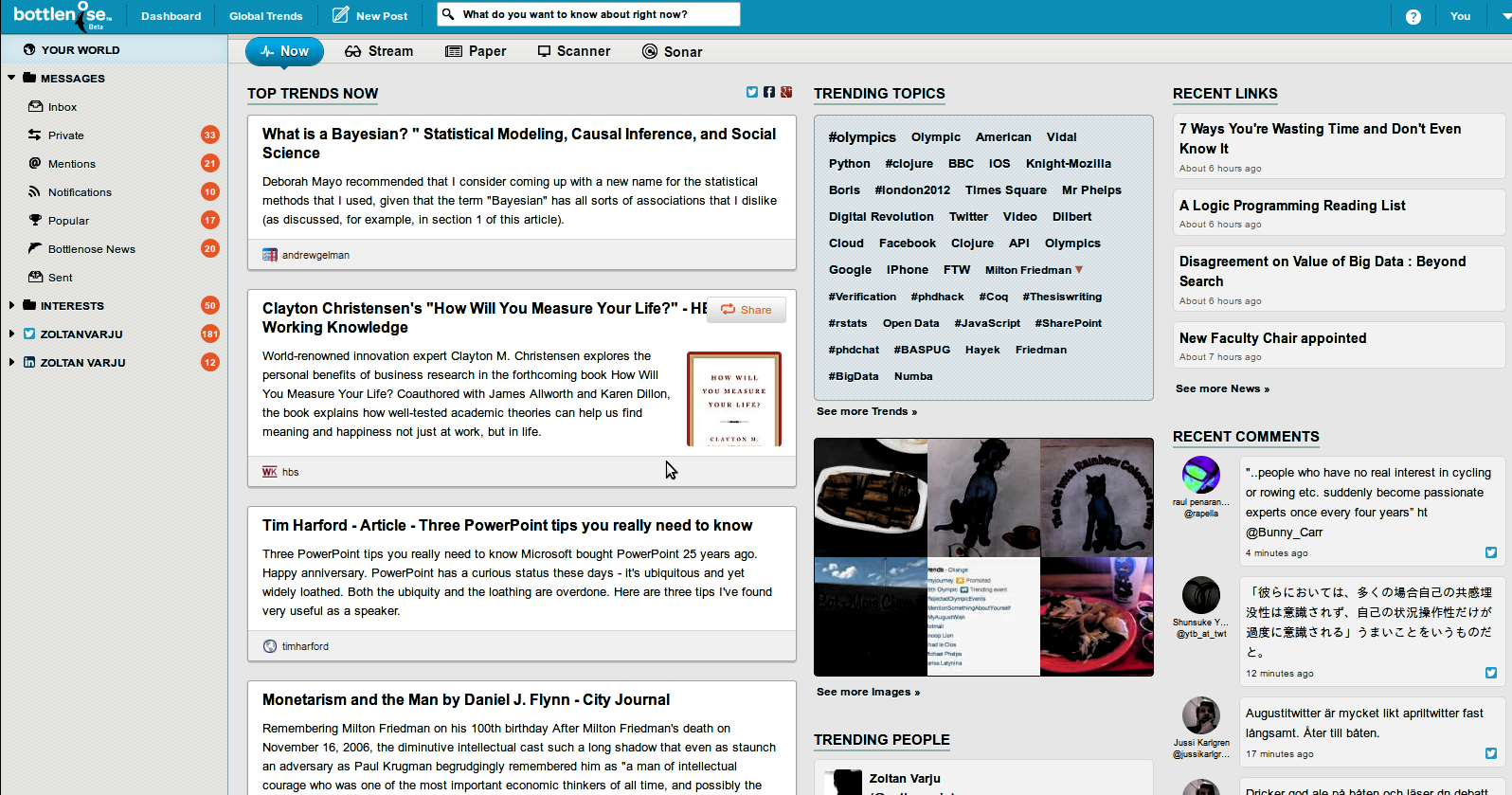Click the Bottlenose News dolphin icon
Viewport: 1512px width, 795px height.
pyautogui.click(x=35, y=248)
